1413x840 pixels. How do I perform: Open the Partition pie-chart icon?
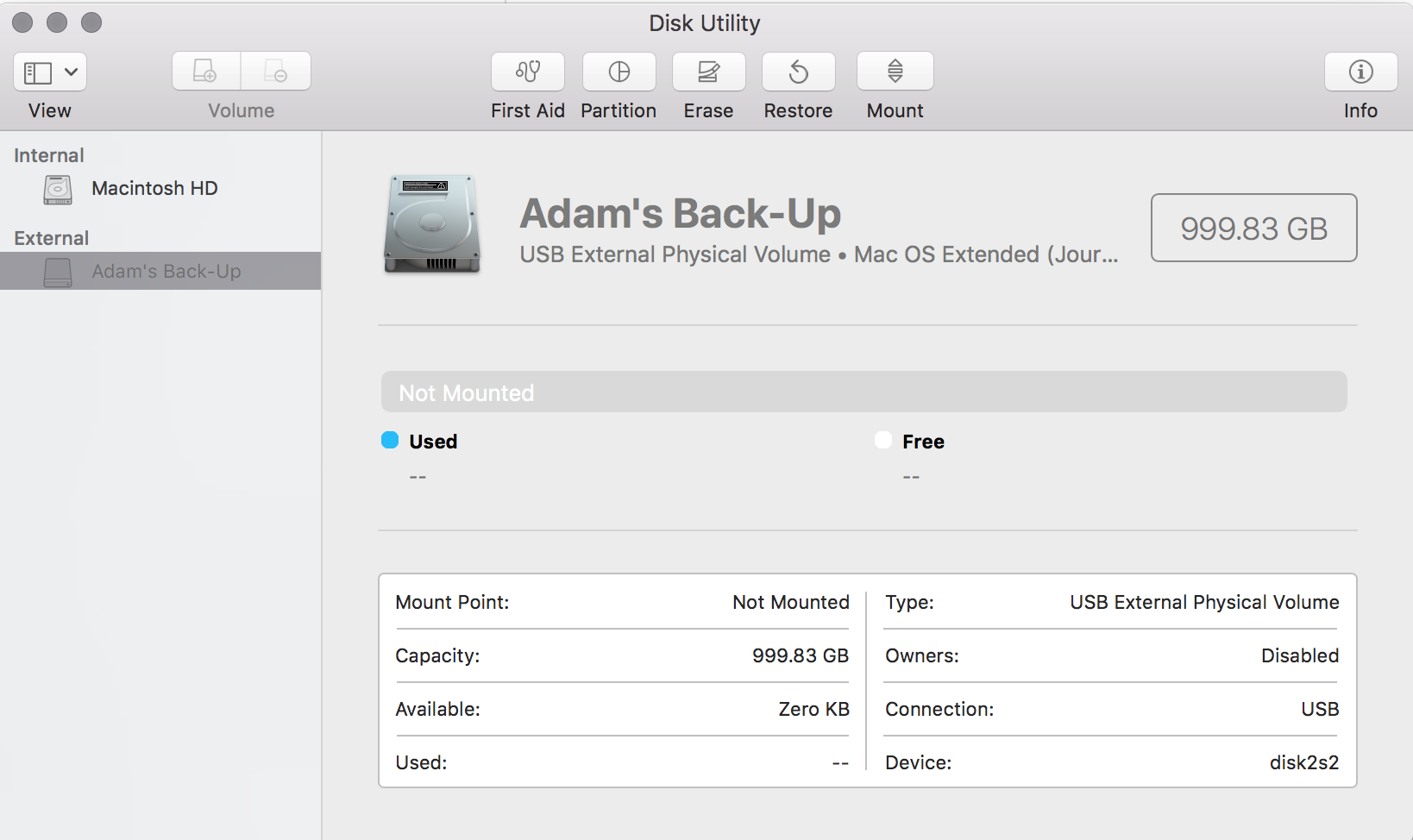(619, 72)
